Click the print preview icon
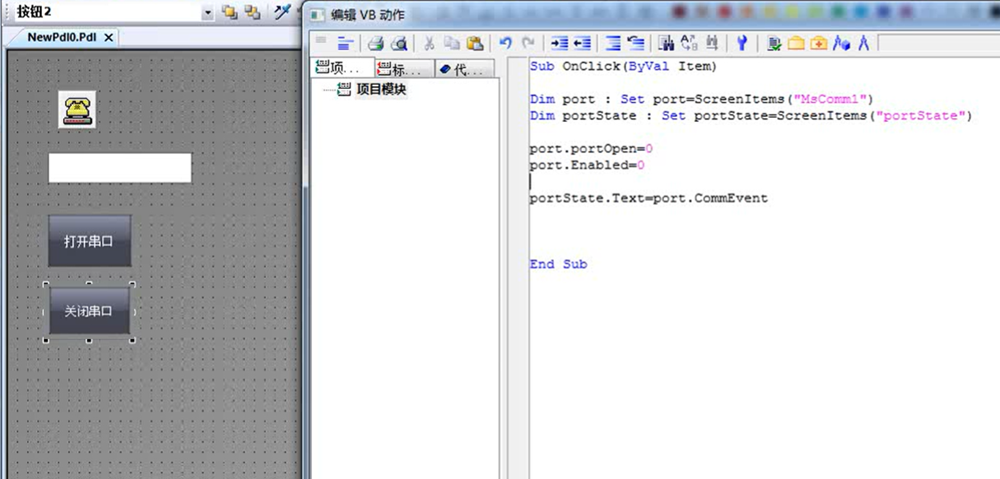1000x479 pixels. pos(398,43)
